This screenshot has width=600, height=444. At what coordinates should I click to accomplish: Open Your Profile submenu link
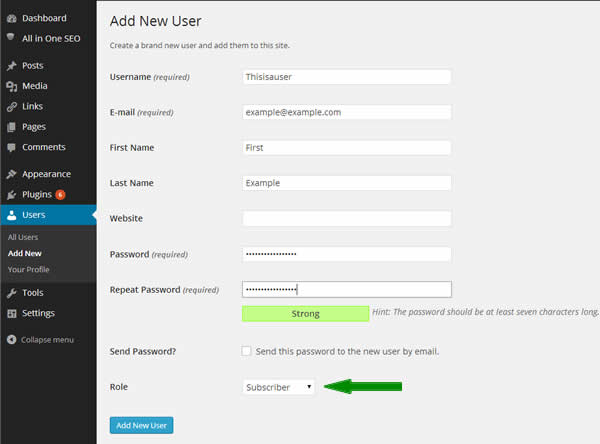28,269
